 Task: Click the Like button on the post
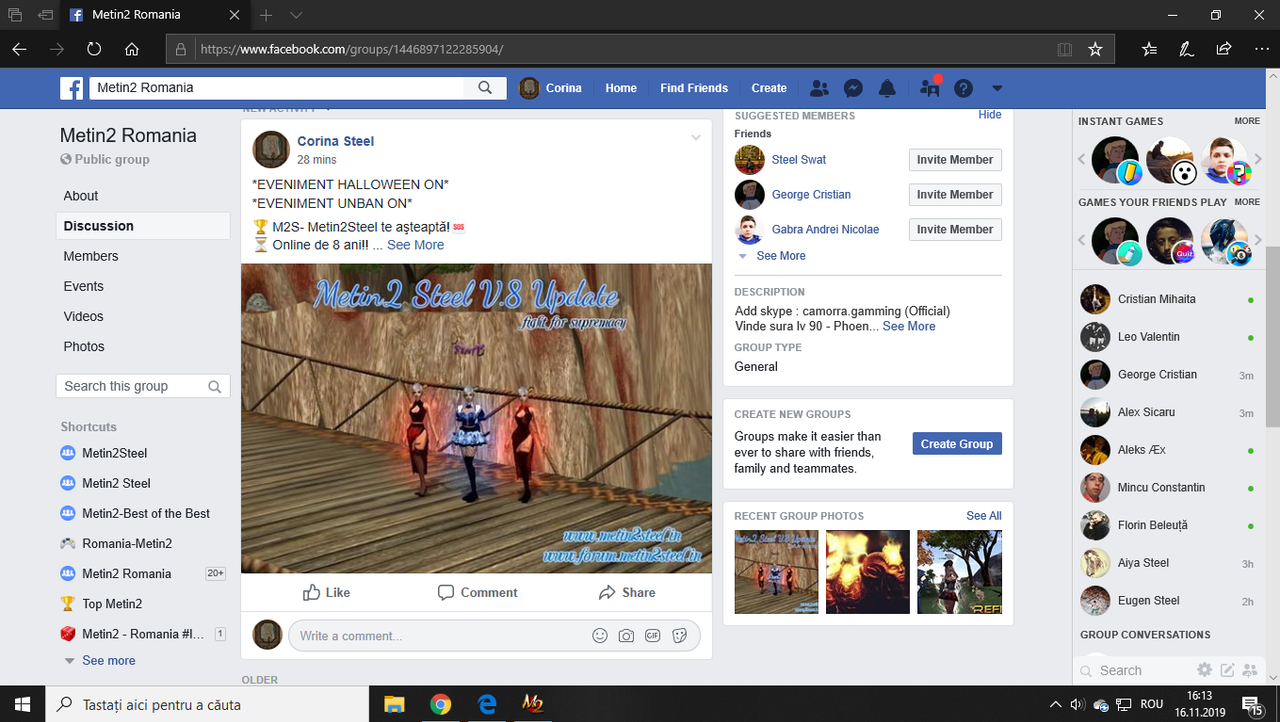click(x=327, y=592)
